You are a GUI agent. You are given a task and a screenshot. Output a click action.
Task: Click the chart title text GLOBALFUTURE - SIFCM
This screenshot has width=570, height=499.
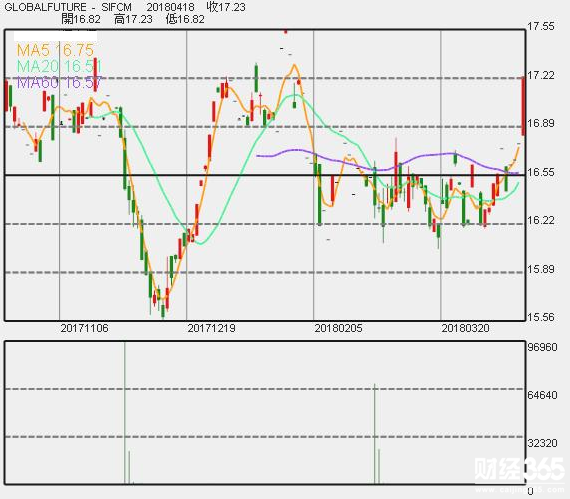[68, 7]
